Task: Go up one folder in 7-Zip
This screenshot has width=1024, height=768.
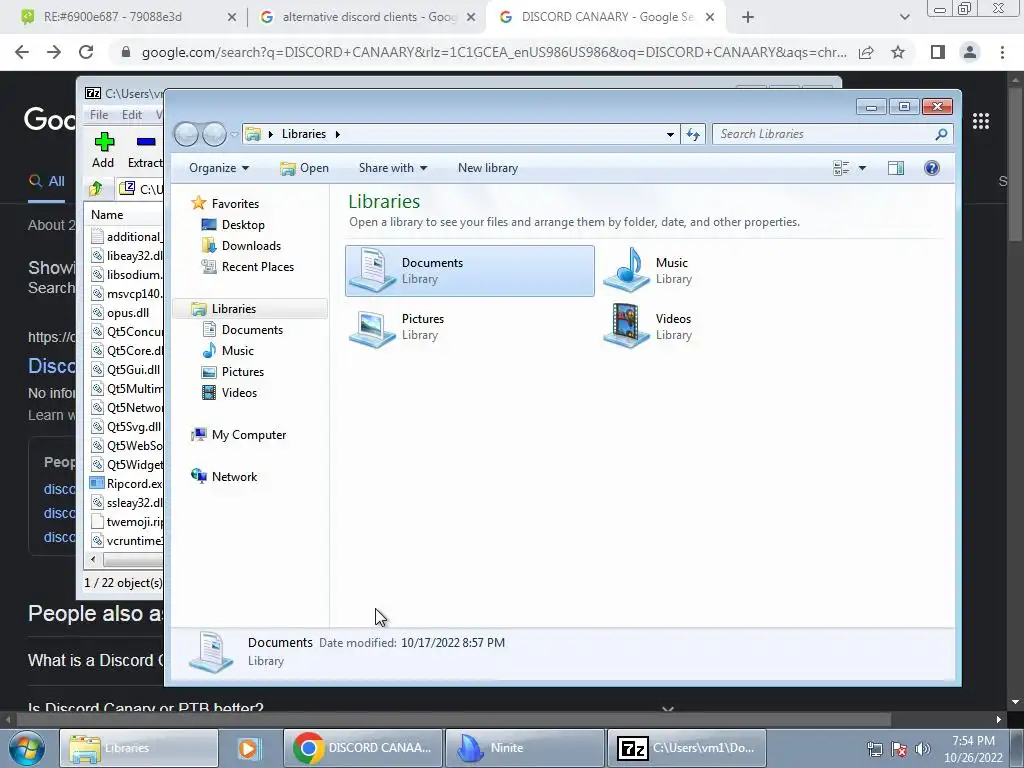Action: coord(96,189)
